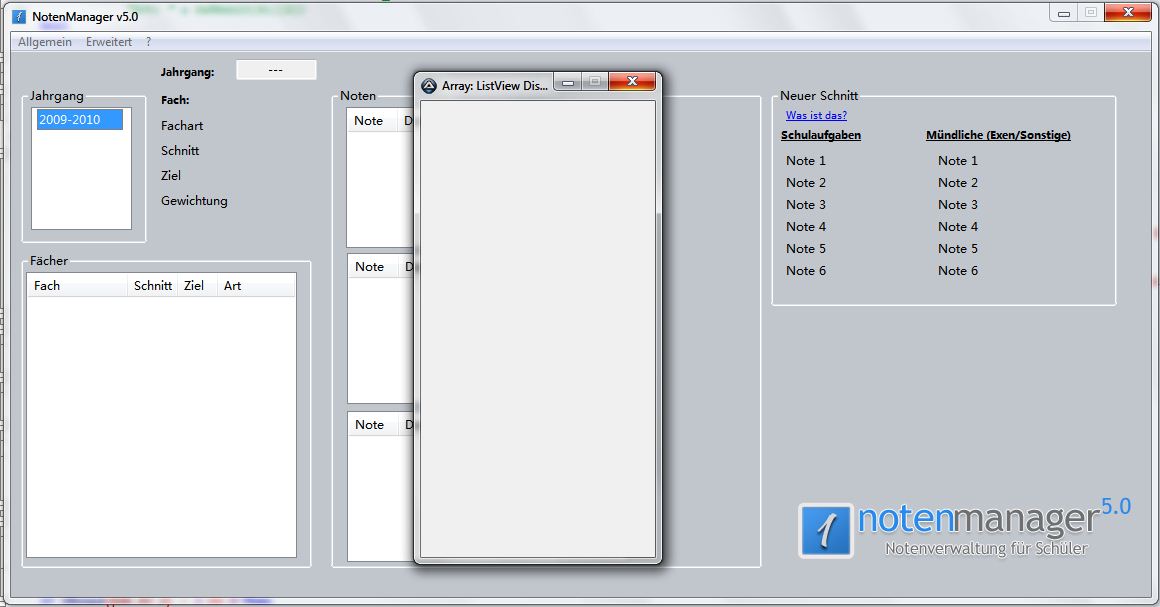1160x607 pixels.
Task: Click the Schnitt column header in Fächer
Action: pyautogui.click(x=153, y=286)
